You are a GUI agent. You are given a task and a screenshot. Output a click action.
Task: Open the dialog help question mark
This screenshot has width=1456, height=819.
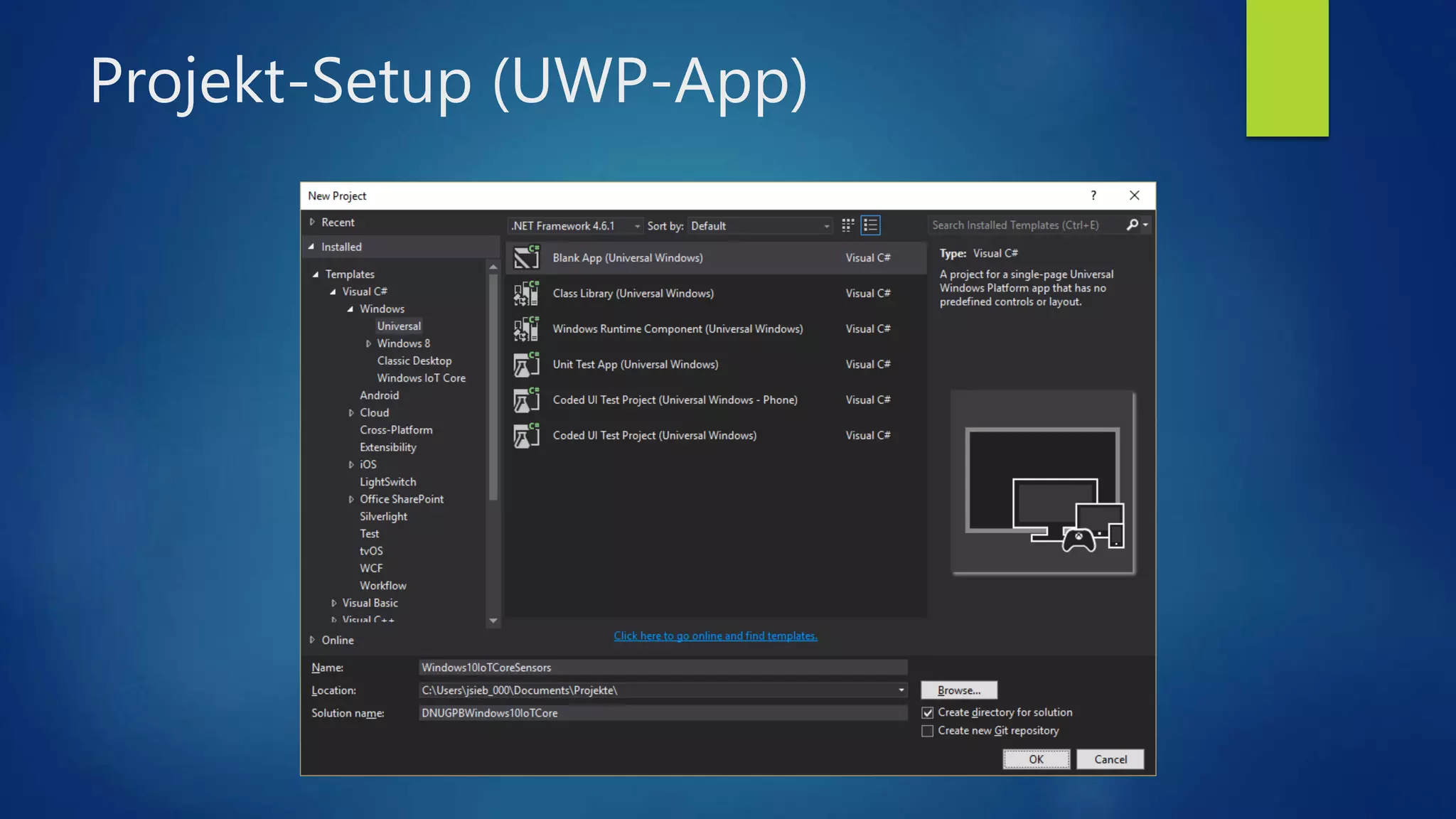[1093, 196]
